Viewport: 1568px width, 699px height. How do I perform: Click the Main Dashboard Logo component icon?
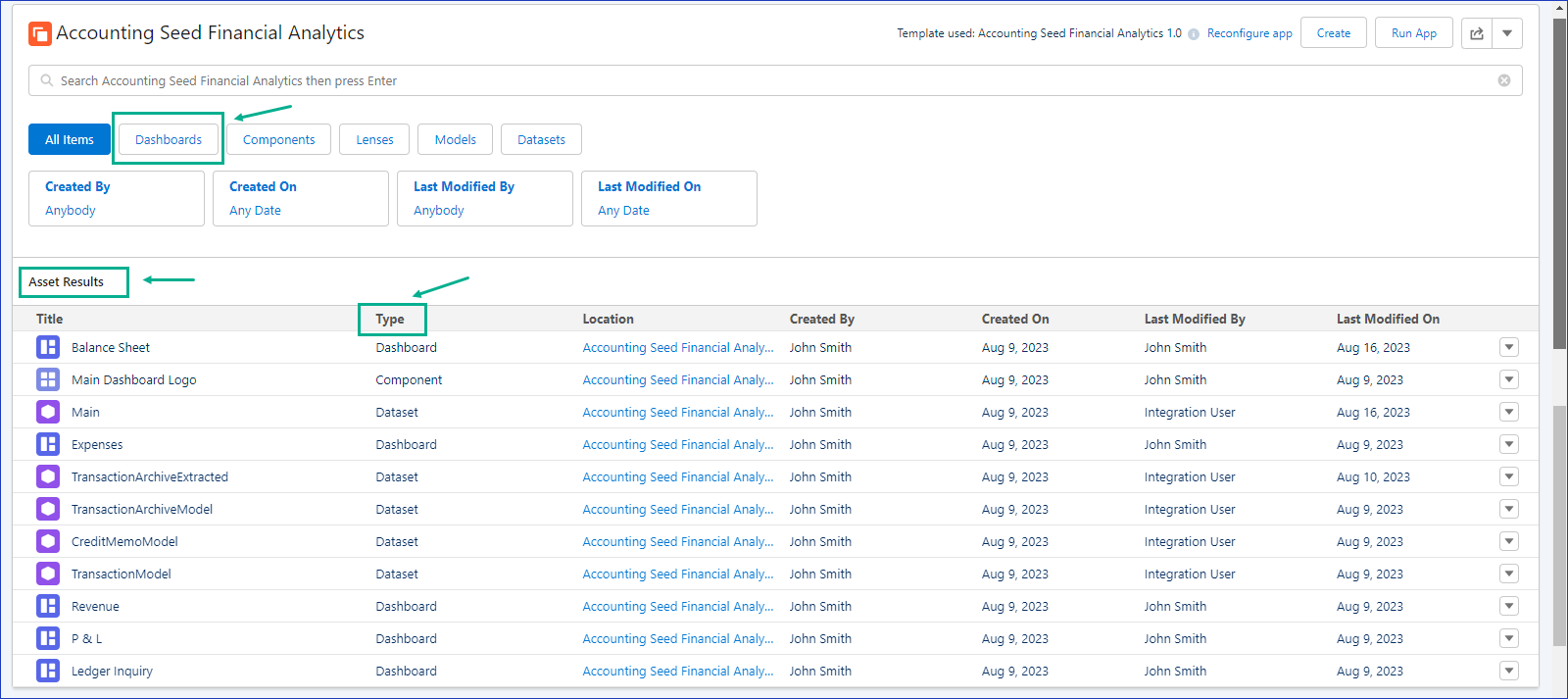tap(48, 379)
